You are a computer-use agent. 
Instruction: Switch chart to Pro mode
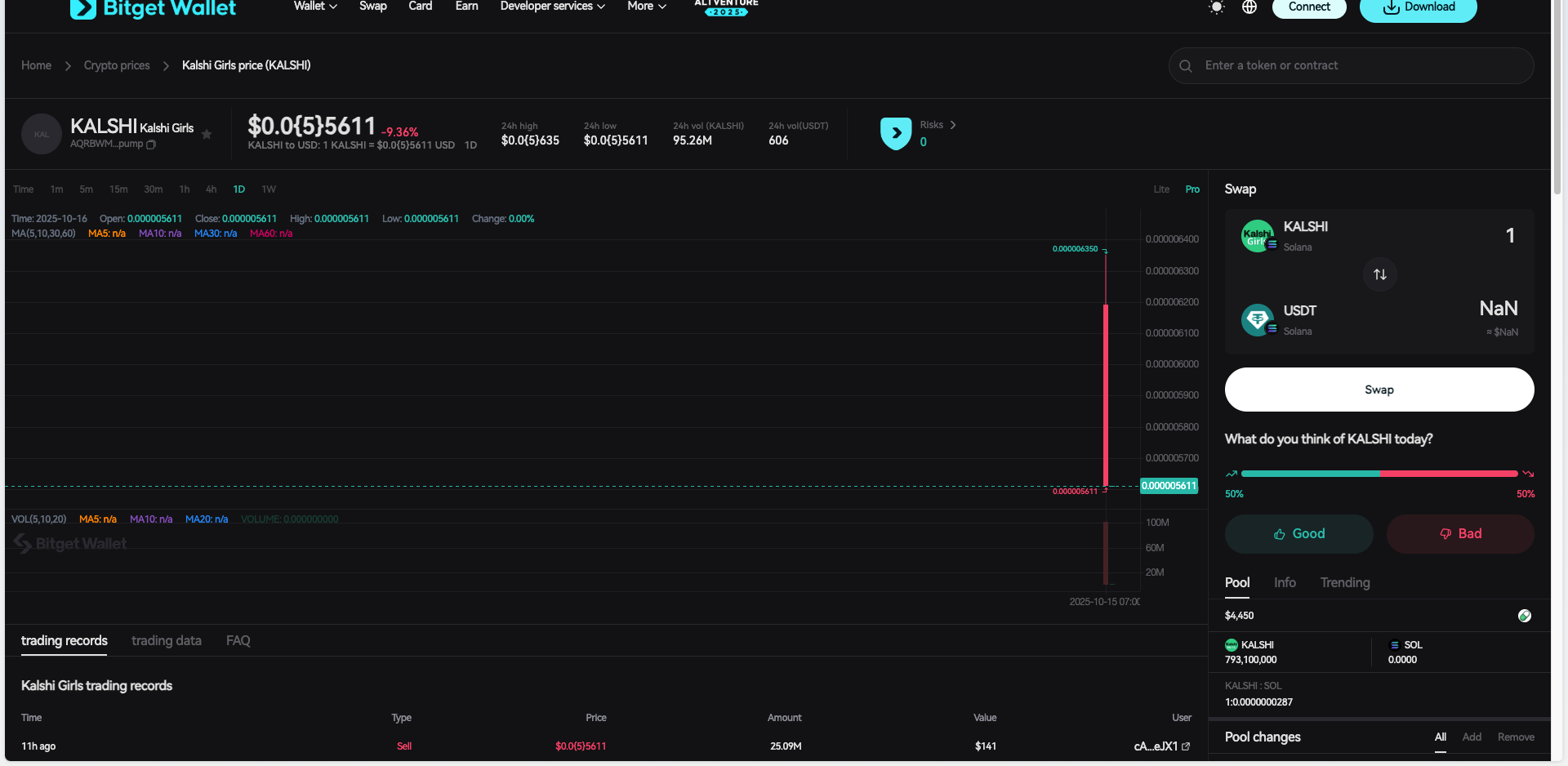(x=1192, y=189)
